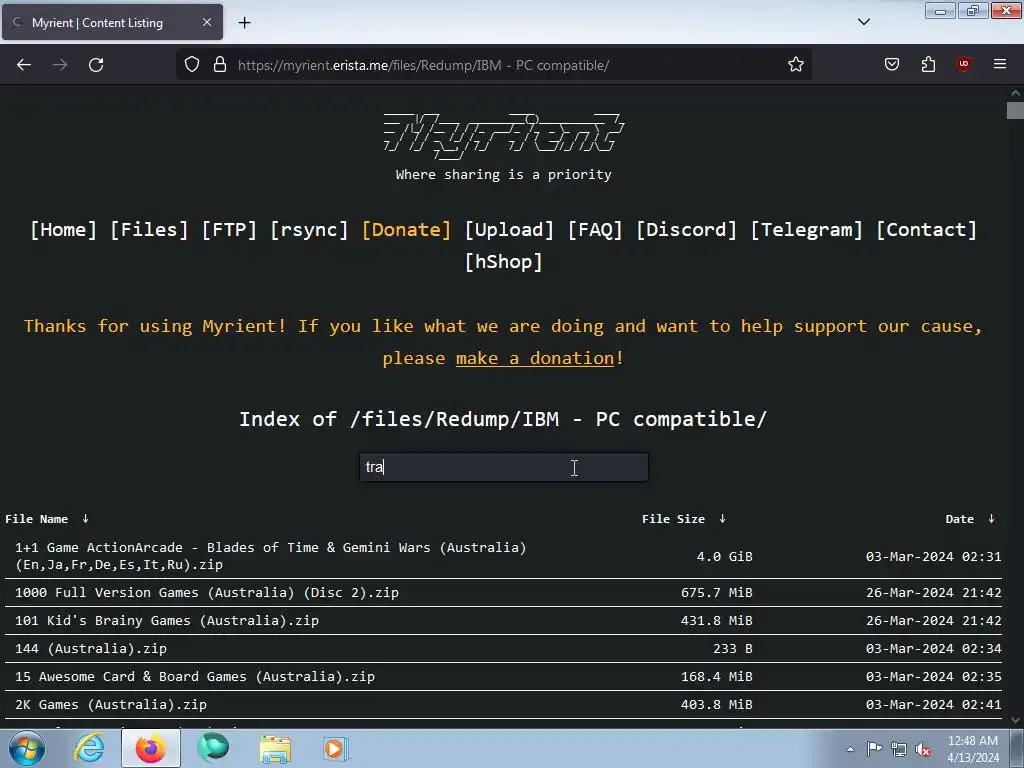Download 1000 Full Version Games (Disc 2).zip
The width and height of the screenshot is (1024, 768).
point(206,592)
